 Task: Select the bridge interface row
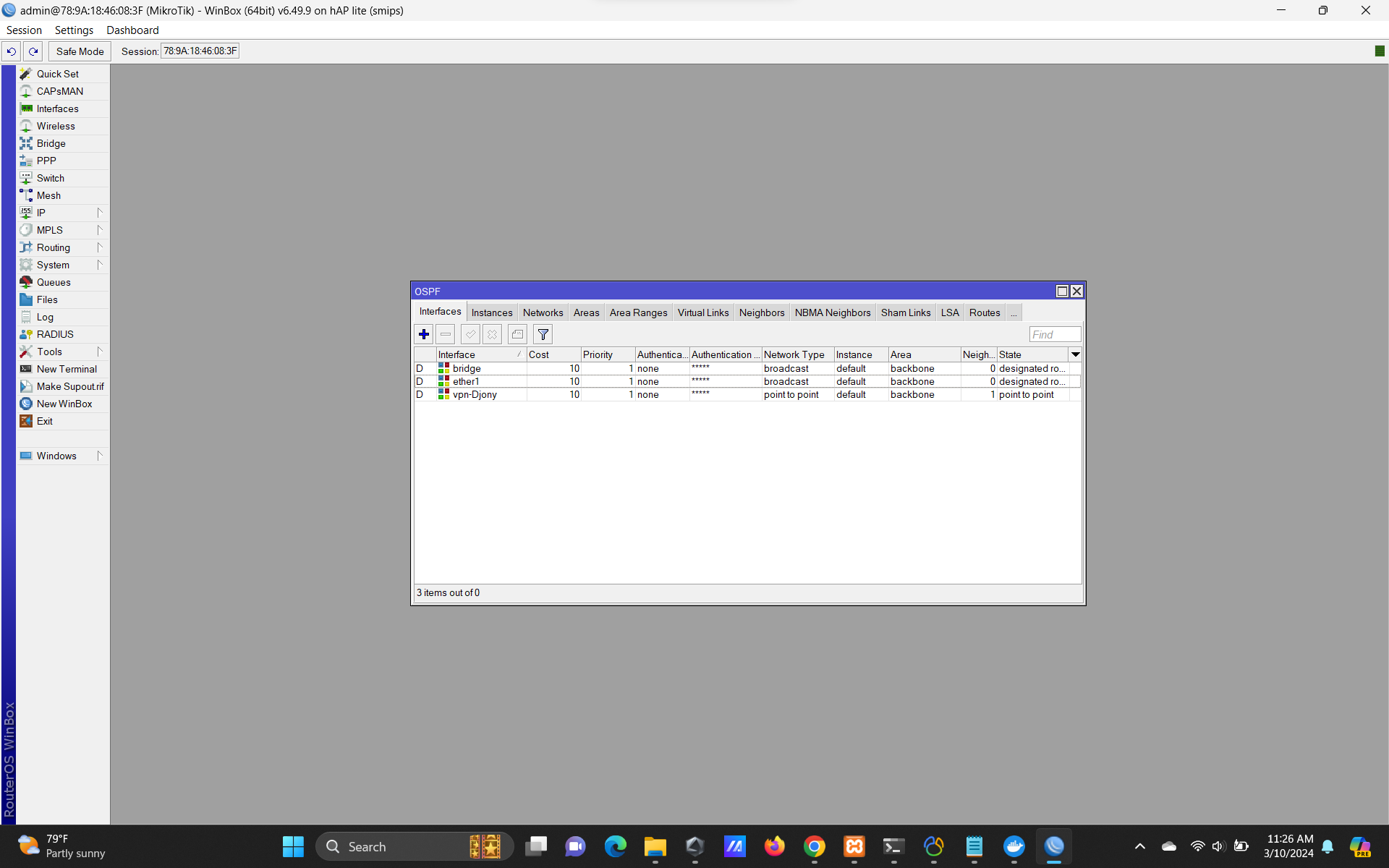tap(747, 368)
